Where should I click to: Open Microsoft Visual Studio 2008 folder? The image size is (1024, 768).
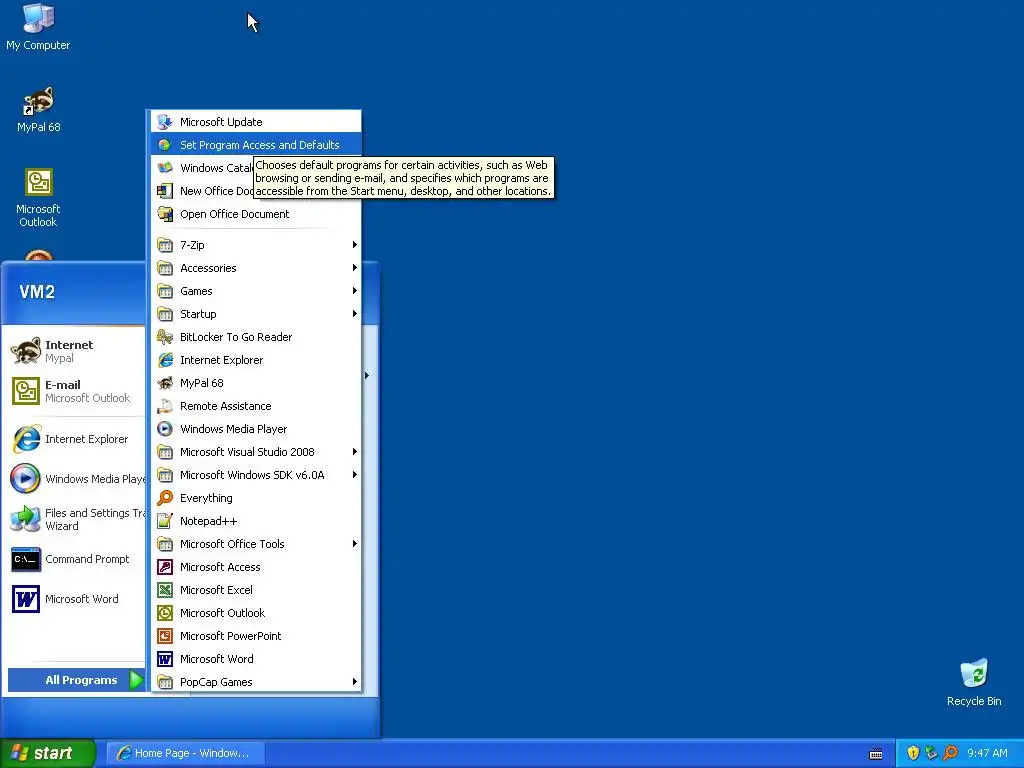click(x=255, y=452)
